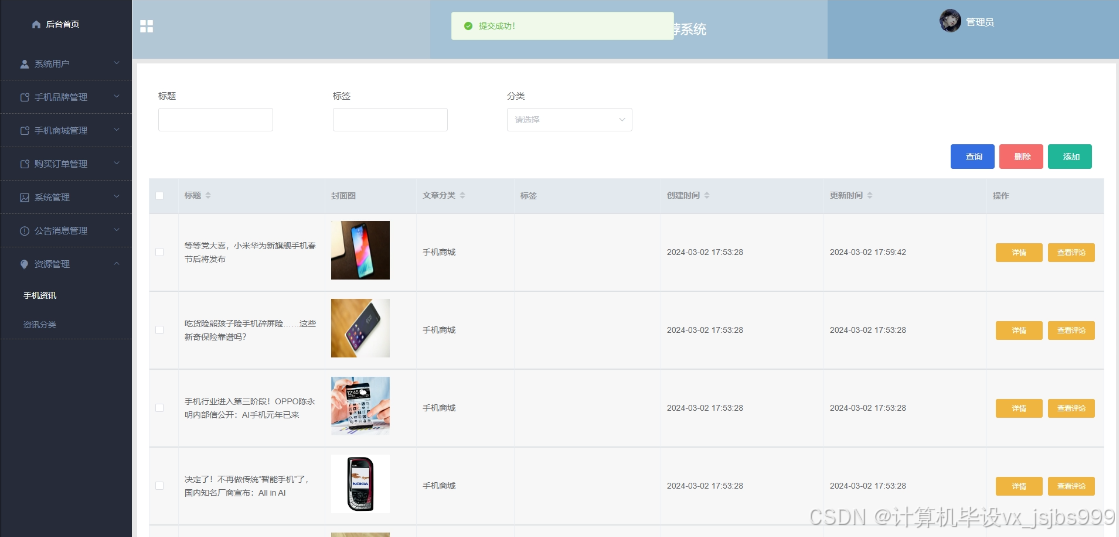1119x537 pixels.
Task: Click the info icon beside 公告消息管理
Action: [24, 231]
